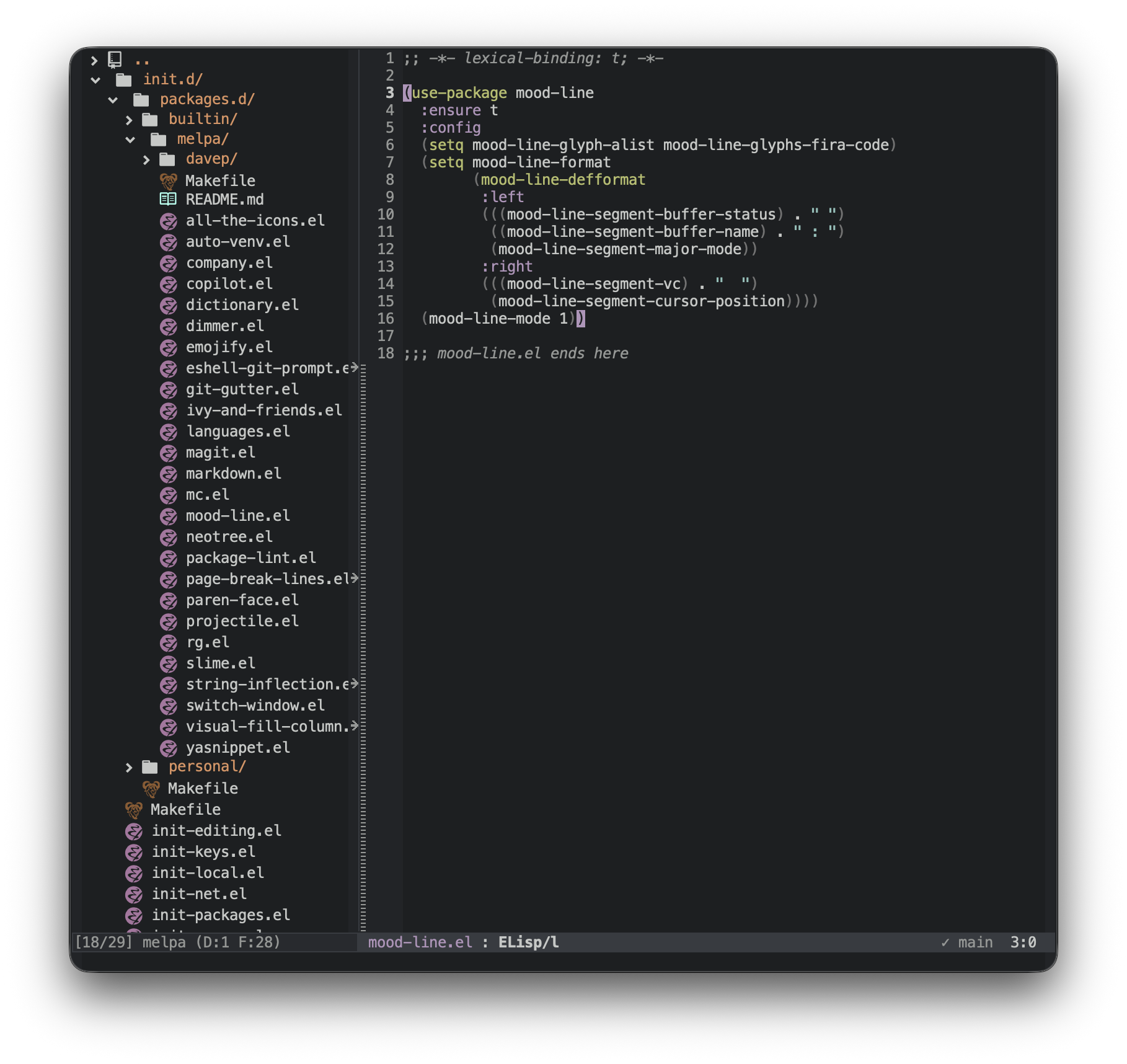Image resolution: width=1127 pixels, height=1064 pixels.
Task: Click the Emacs icon for mood-line.el
Action: point(169,516)
